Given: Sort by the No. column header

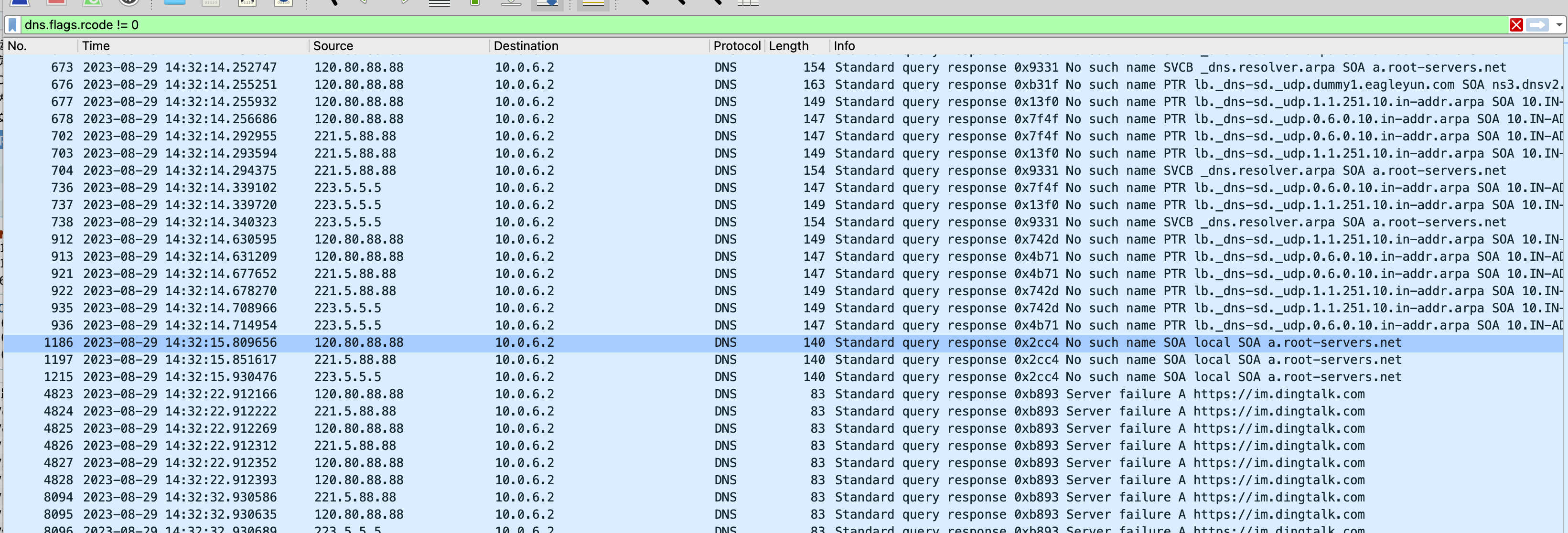Looking at the screenshot, I should [x=41, y=46].
